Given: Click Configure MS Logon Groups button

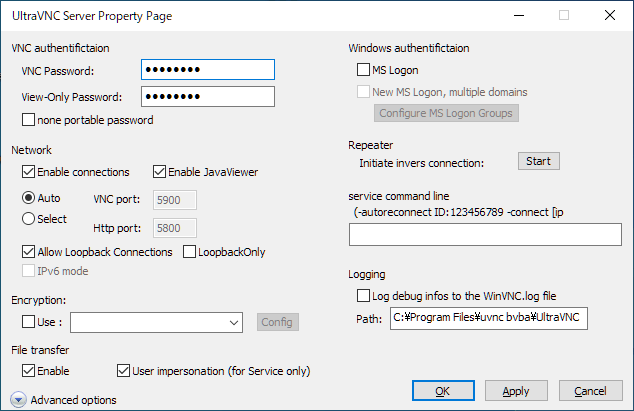Looking at the screenshot, I should click(x=446, y=113).
